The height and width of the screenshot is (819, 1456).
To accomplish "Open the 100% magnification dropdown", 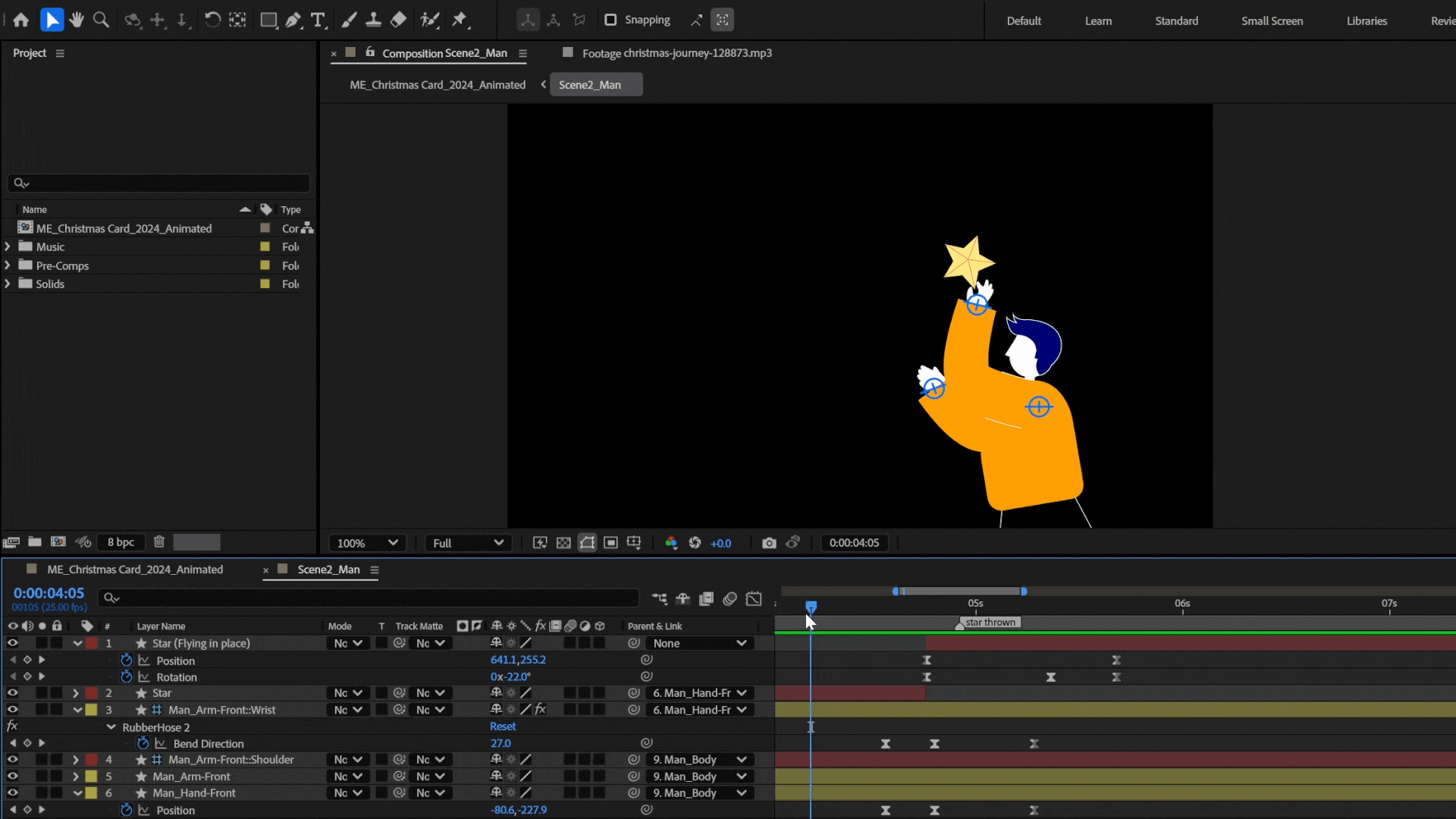I will point(367,543).
